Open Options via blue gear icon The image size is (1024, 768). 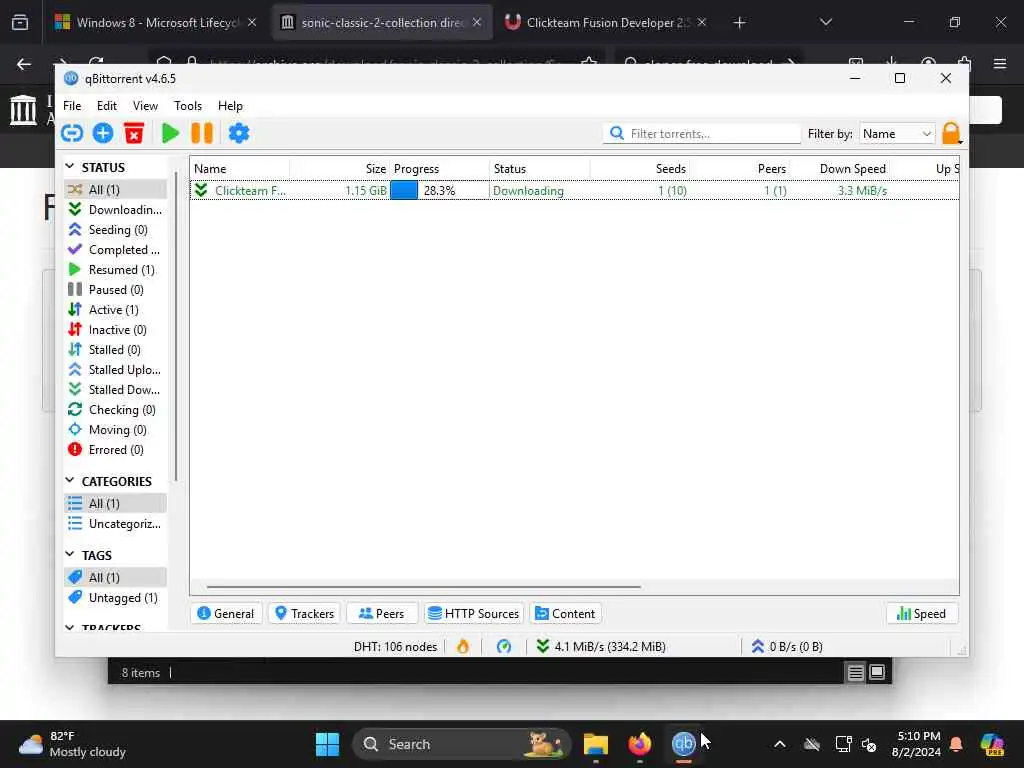[239, 133]
